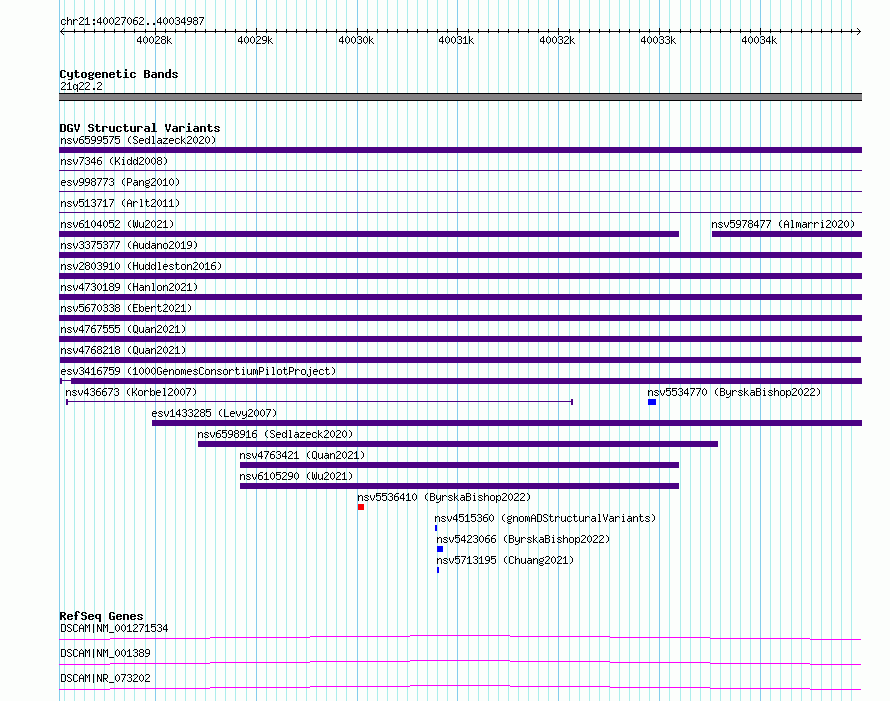Click the esv1433285 purple variant bar
Screen dimensions: 890x701
coord(507,423)
